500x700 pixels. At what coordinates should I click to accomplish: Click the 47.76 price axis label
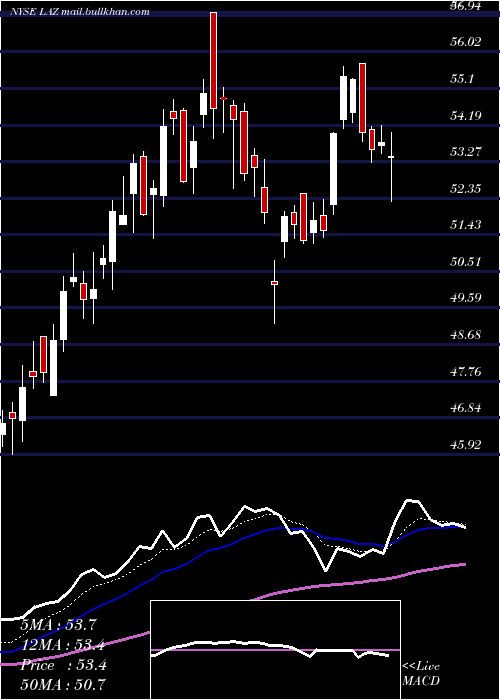click(x=466, y=371)
